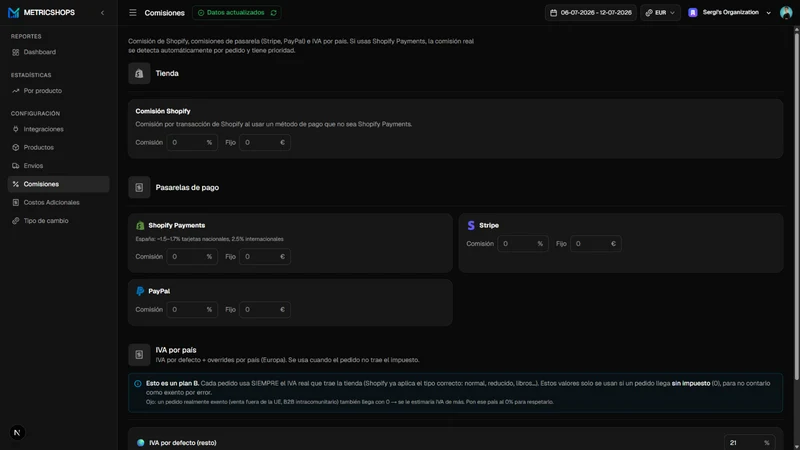Screen dimensions: 800x450
Task: Click the Datos actualizados status badge
Action: pos(236,13)
